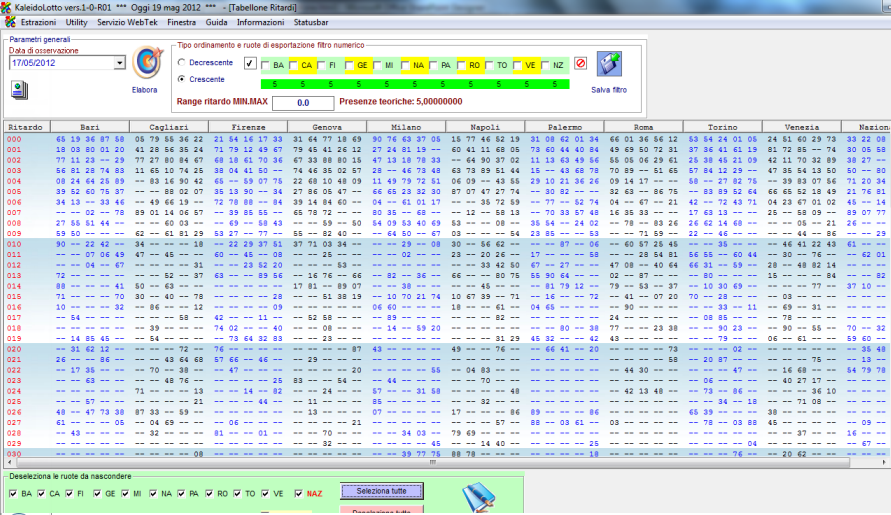Click the Milano column header
The image size is (891, 515).
click(406, 127)
